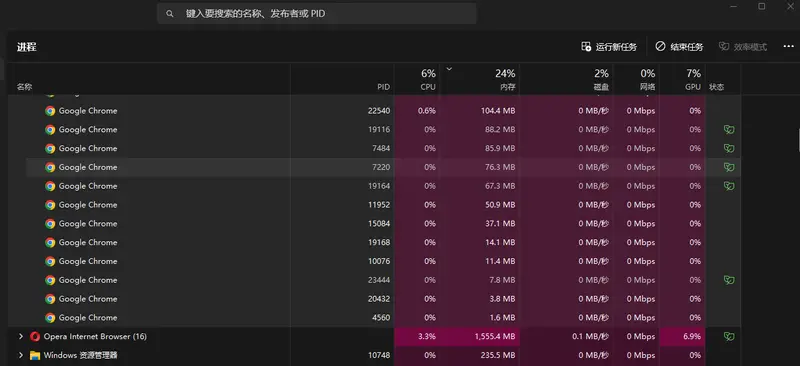Viewport: 800px width, 366px height.
Task: Click the Opera Internet Browser icon
Action: coord(35,336)
